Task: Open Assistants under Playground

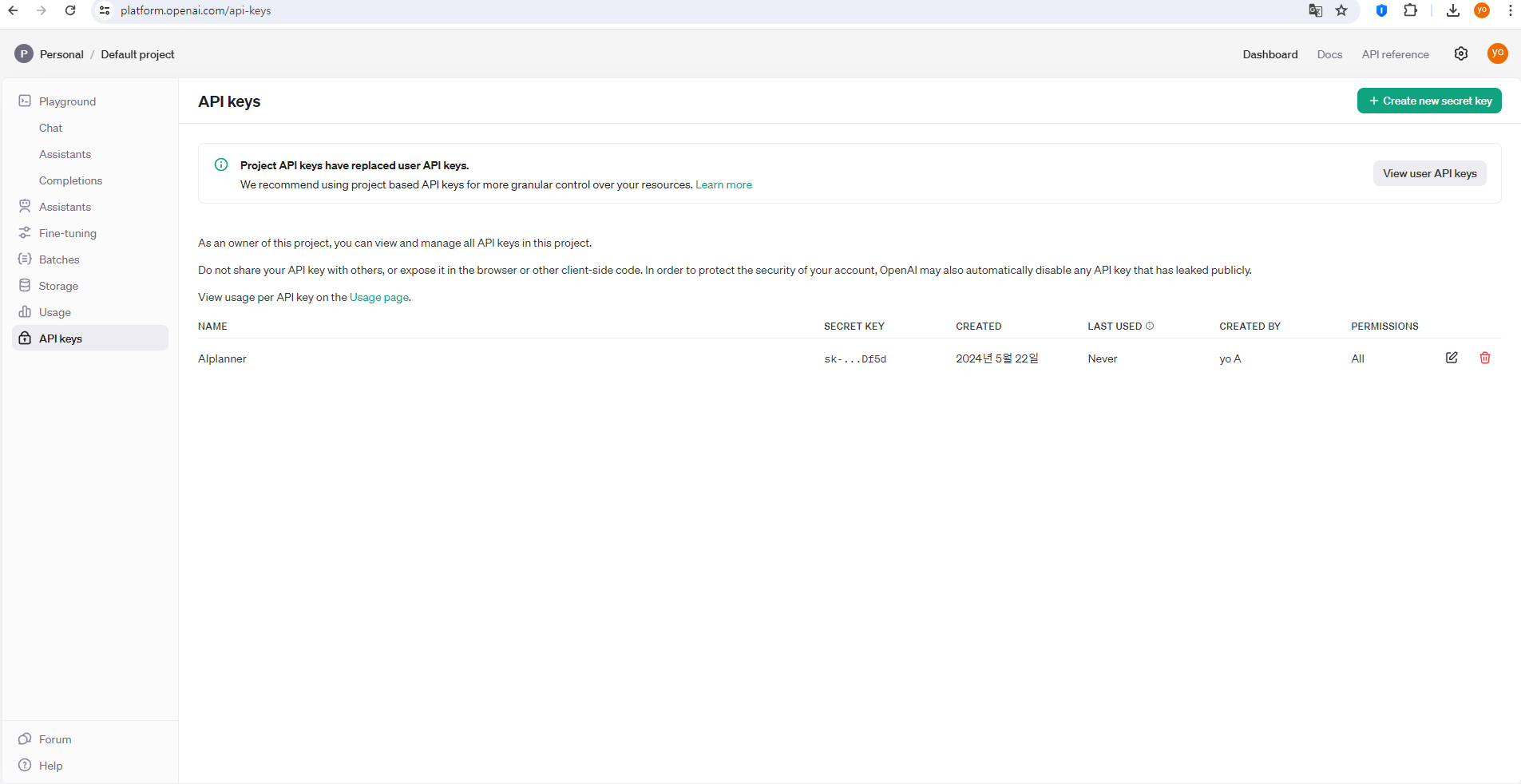Action: [65, 154]
